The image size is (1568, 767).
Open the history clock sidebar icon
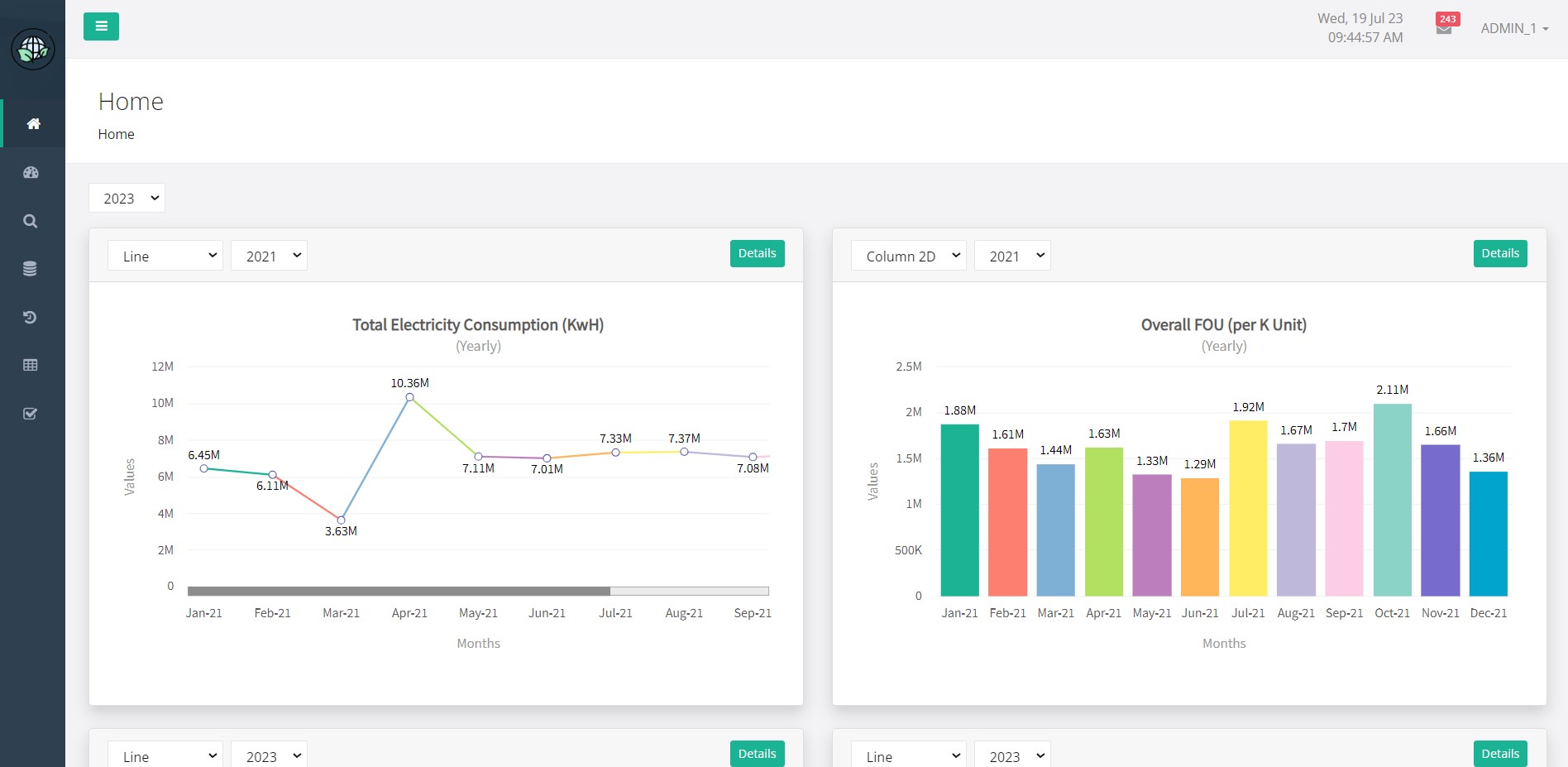click(x=31, y=317)
